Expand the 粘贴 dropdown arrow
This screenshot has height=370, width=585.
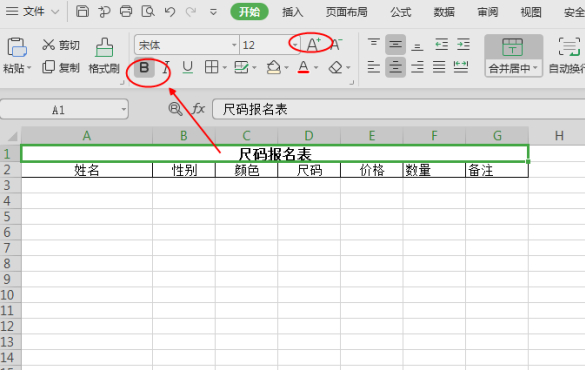pyautogui.click(x=29, y=68)
